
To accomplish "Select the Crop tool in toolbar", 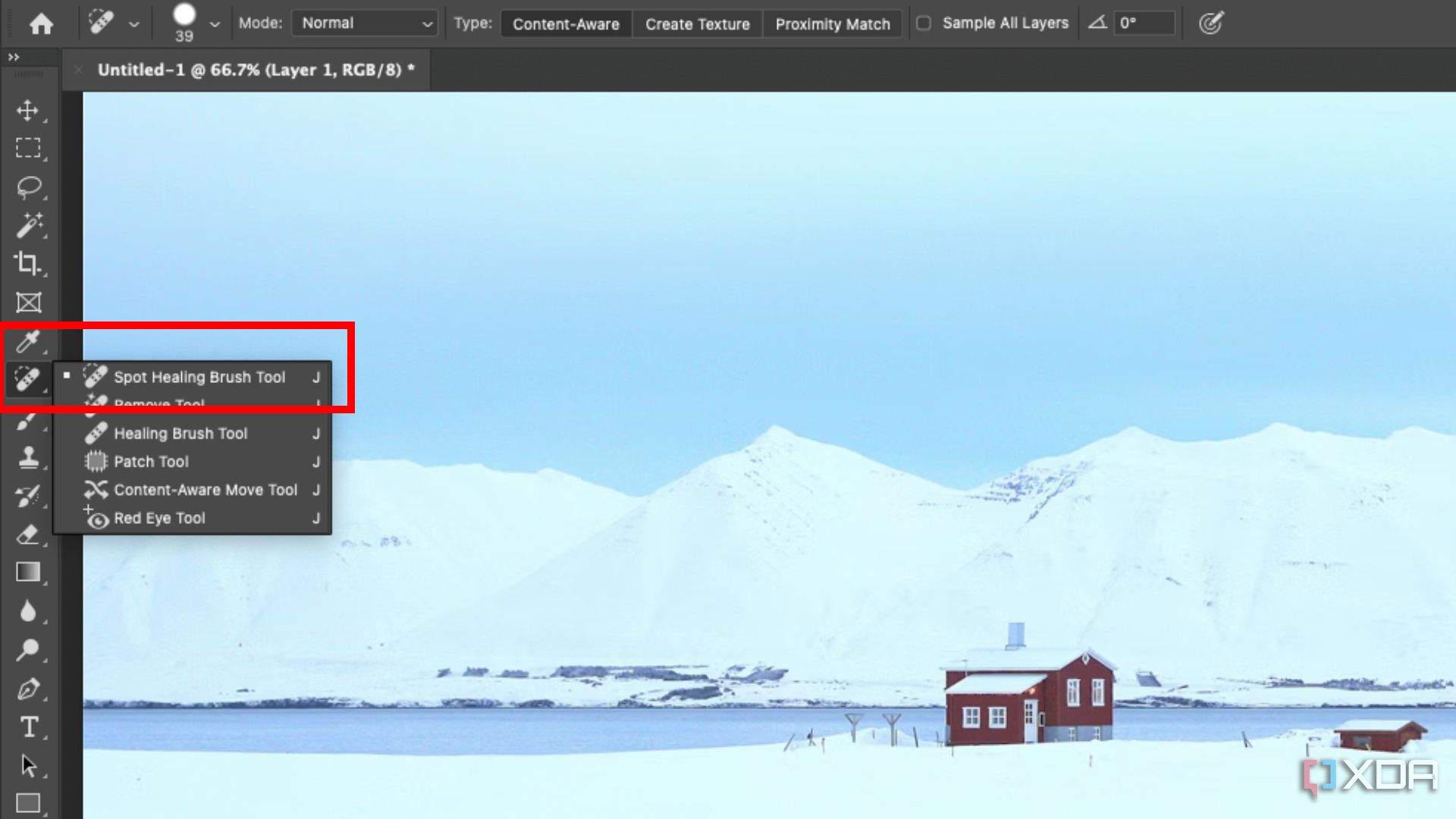I will coord(27,263).
